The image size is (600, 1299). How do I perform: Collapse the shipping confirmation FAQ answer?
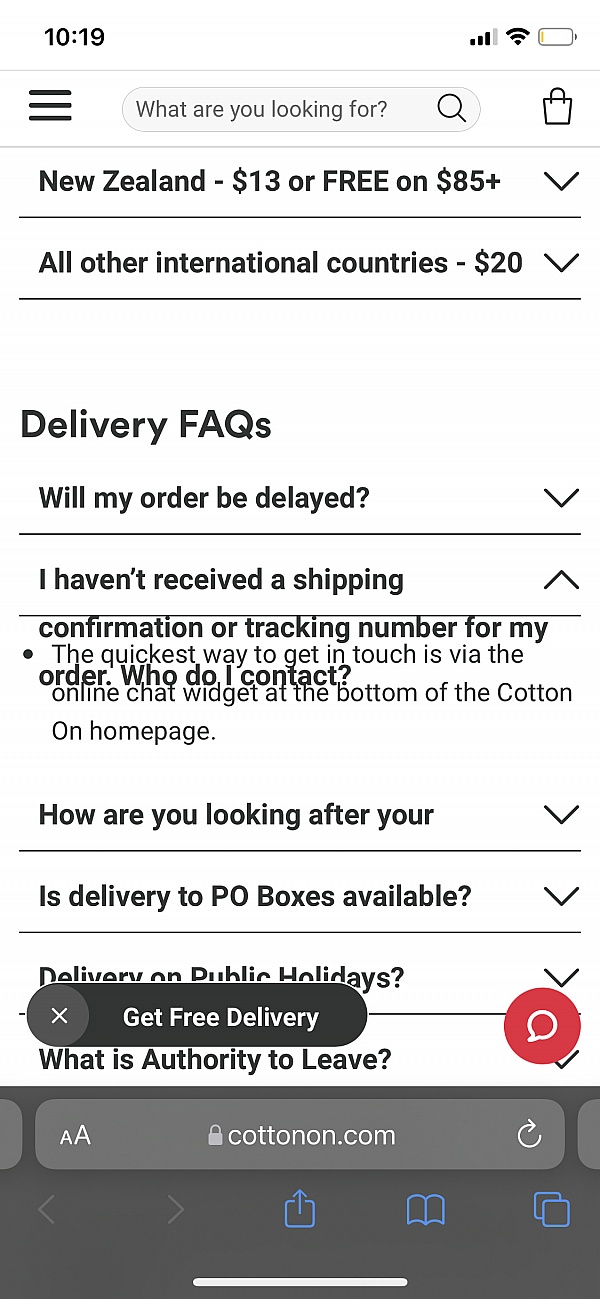click(560, 580)
